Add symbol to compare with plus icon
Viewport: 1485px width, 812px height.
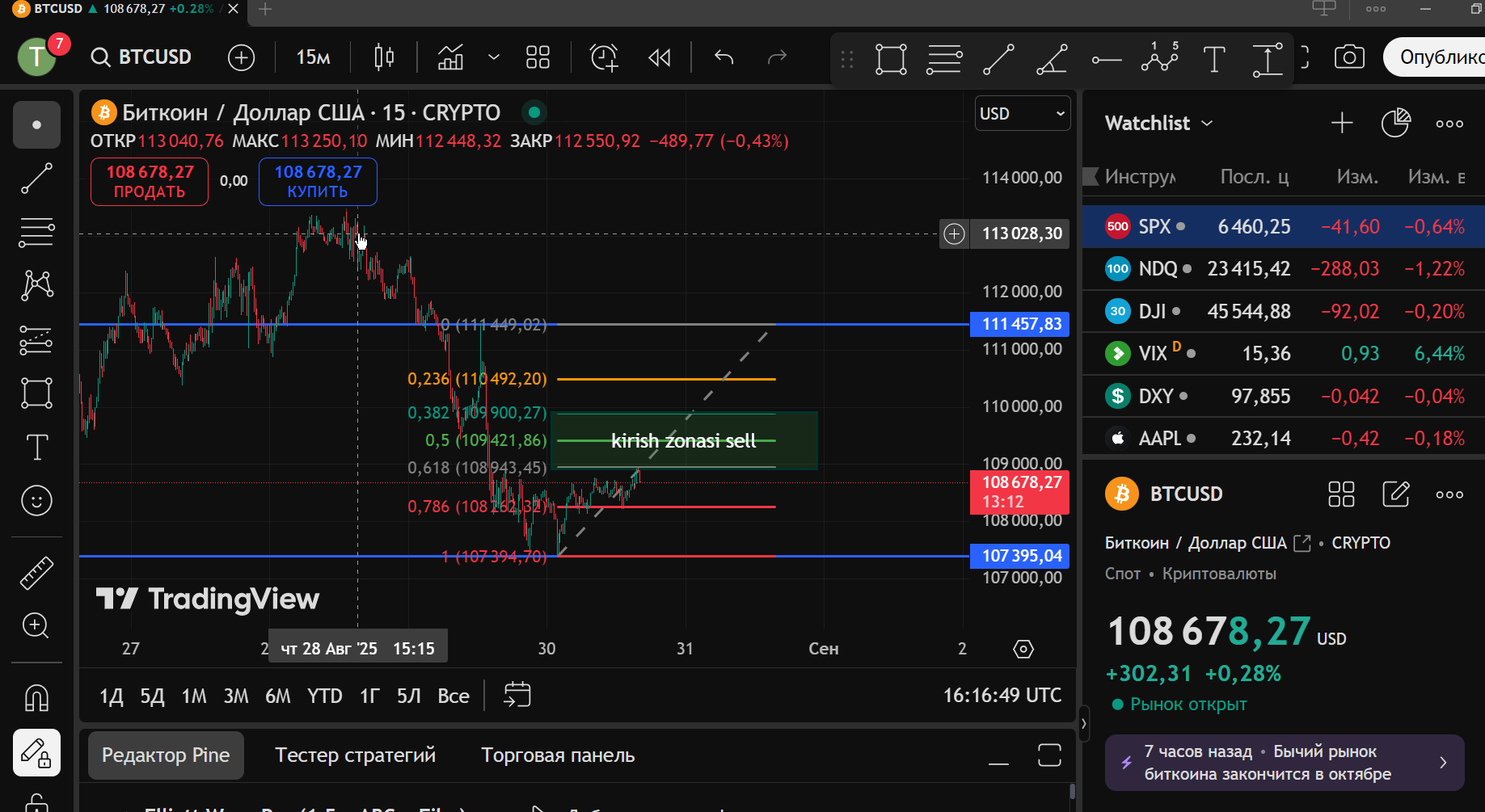pyautogui.click(x=241, y=57)
